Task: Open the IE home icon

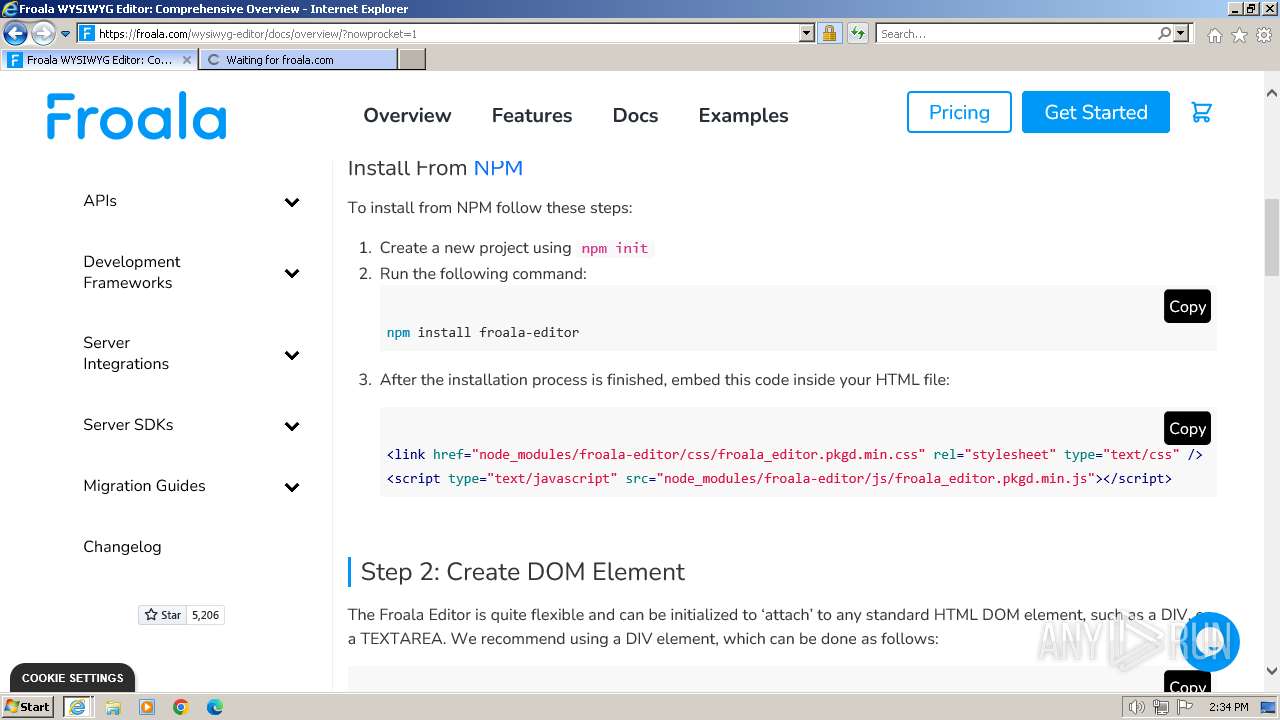Action: click(x=1214, y=35)
